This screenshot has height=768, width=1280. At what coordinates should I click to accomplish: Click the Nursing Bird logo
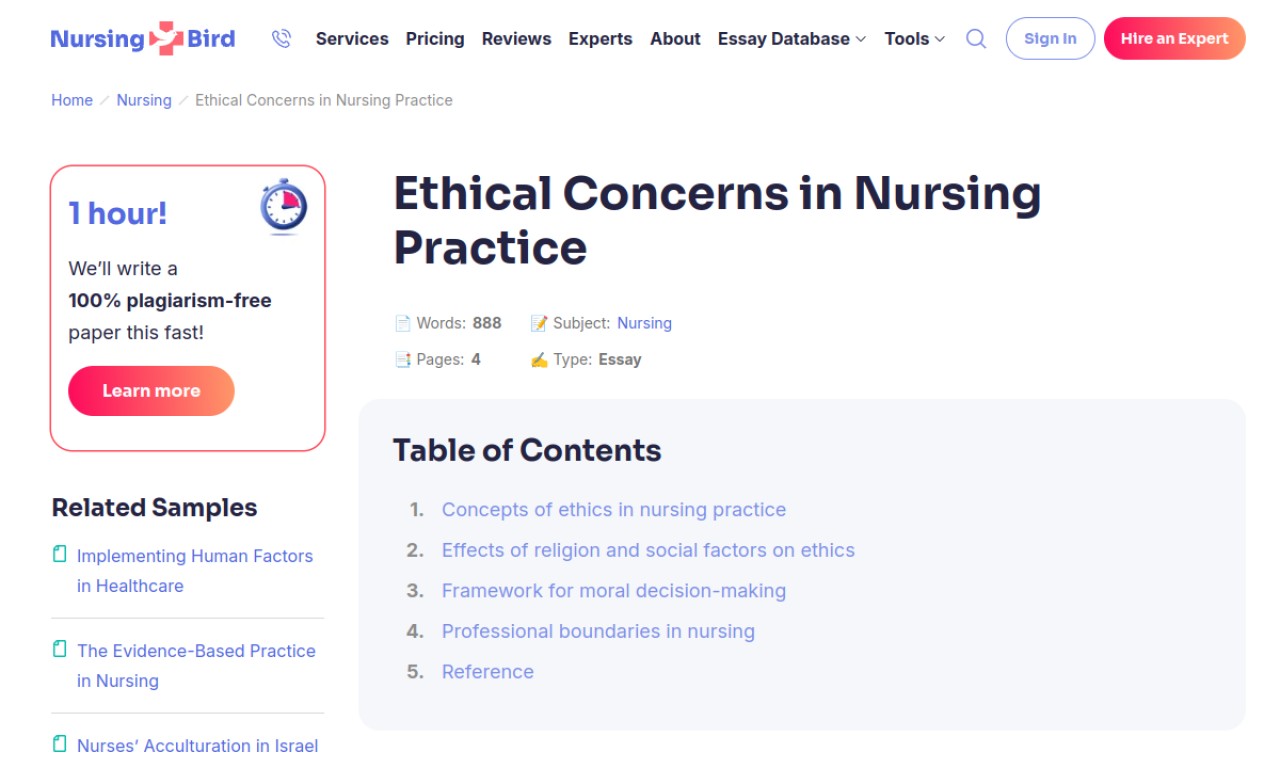tap(143, 39)
